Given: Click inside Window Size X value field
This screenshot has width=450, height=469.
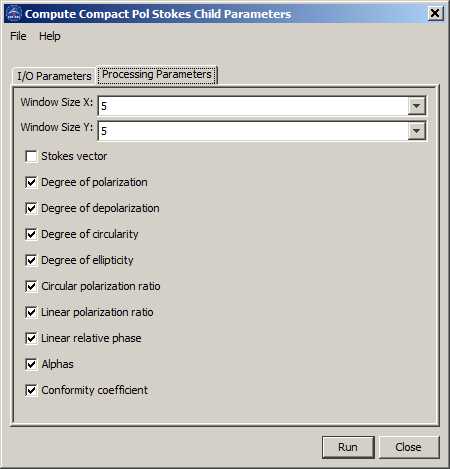Looking at the screenshot, I should tap(253, 106).
